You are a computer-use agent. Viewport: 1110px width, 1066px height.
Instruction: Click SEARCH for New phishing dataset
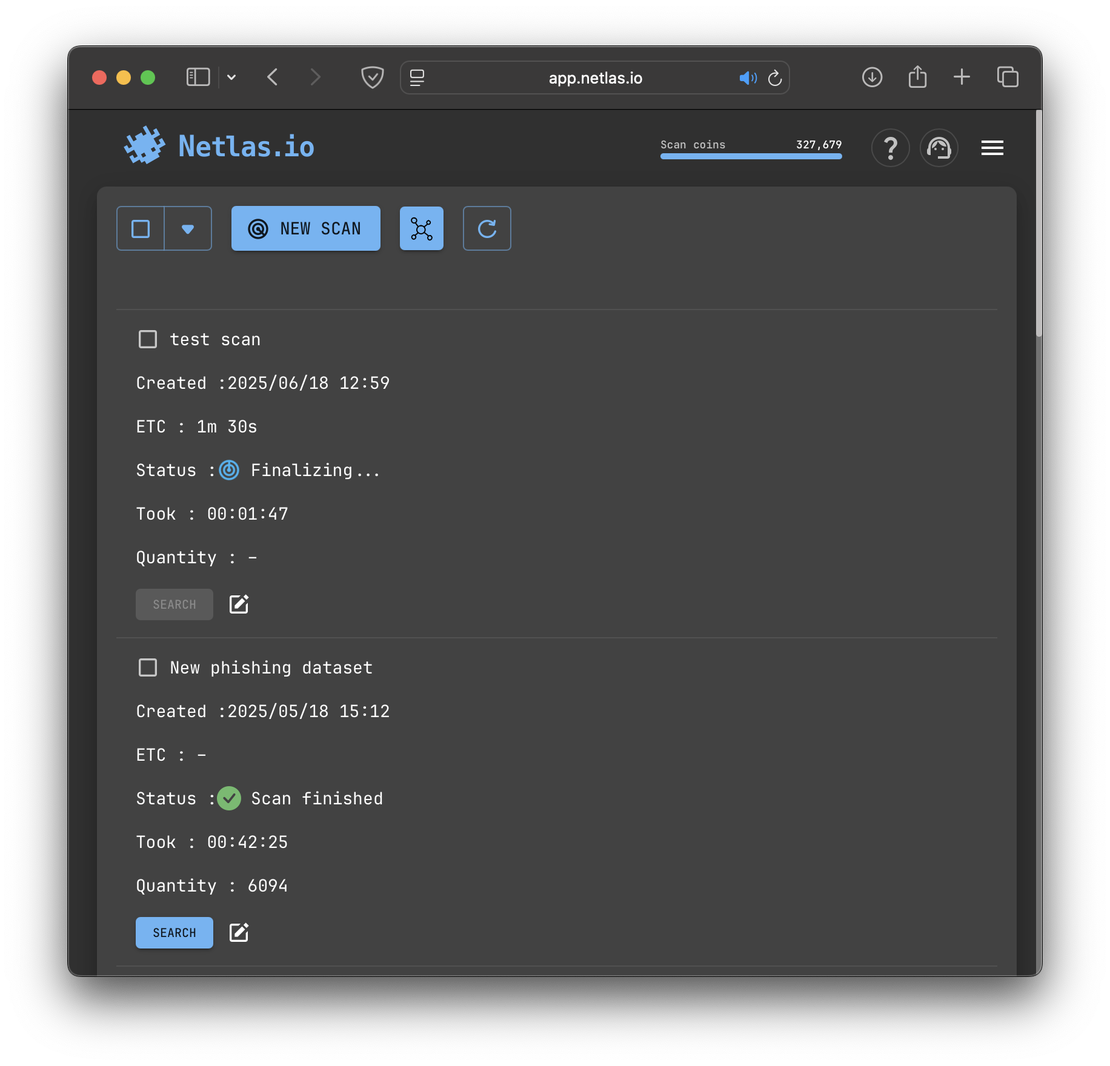point(174,932)
